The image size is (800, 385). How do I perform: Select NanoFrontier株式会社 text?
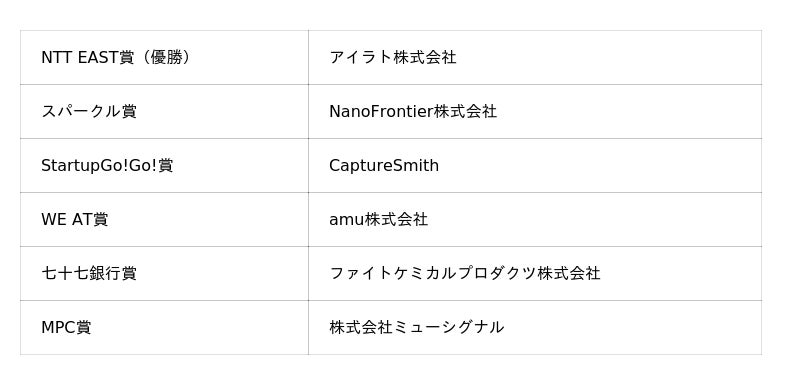point(413,112)
